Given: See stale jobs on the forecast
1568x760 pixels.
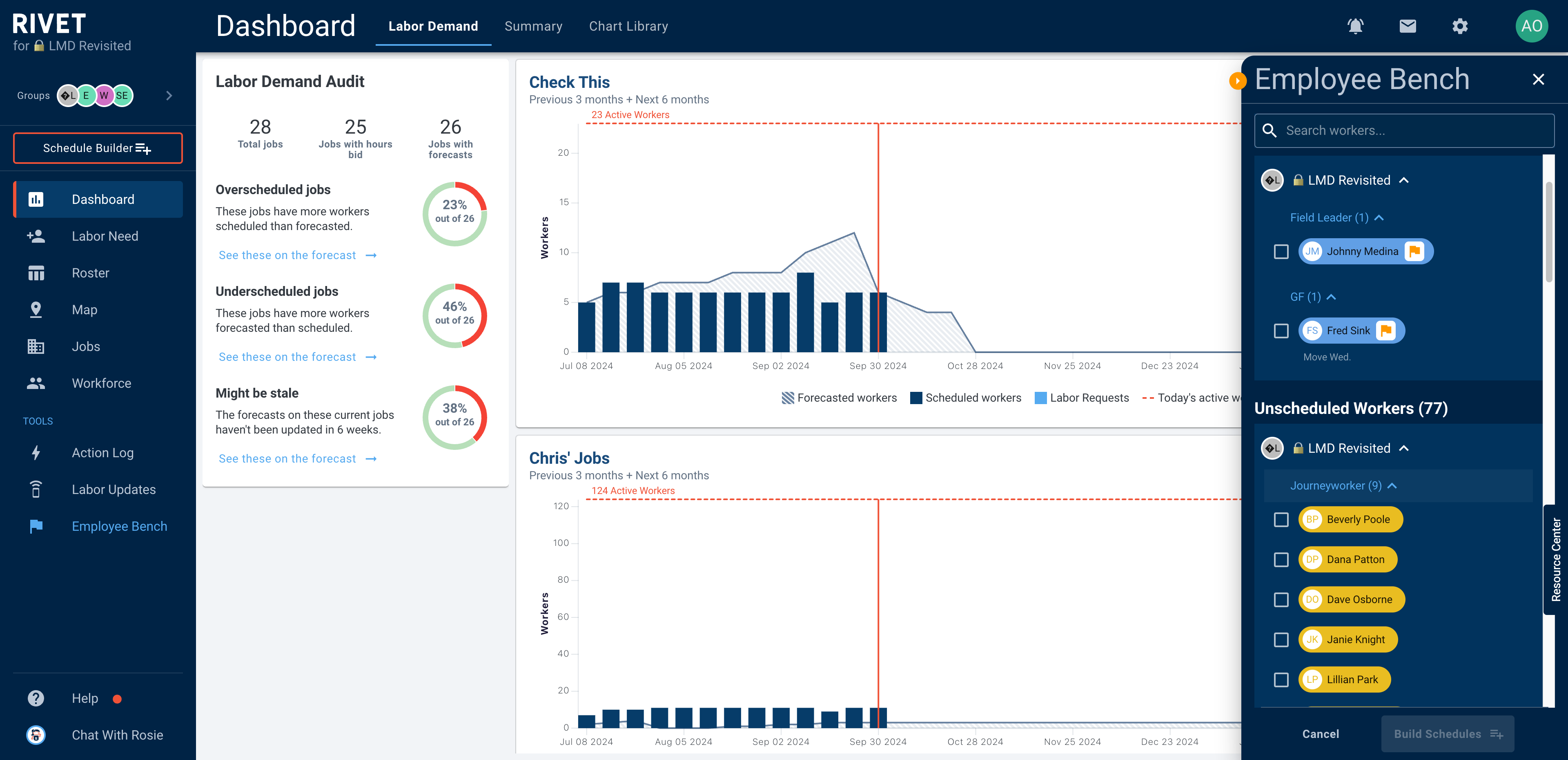Looking at the screenshot, I should 298,458.
